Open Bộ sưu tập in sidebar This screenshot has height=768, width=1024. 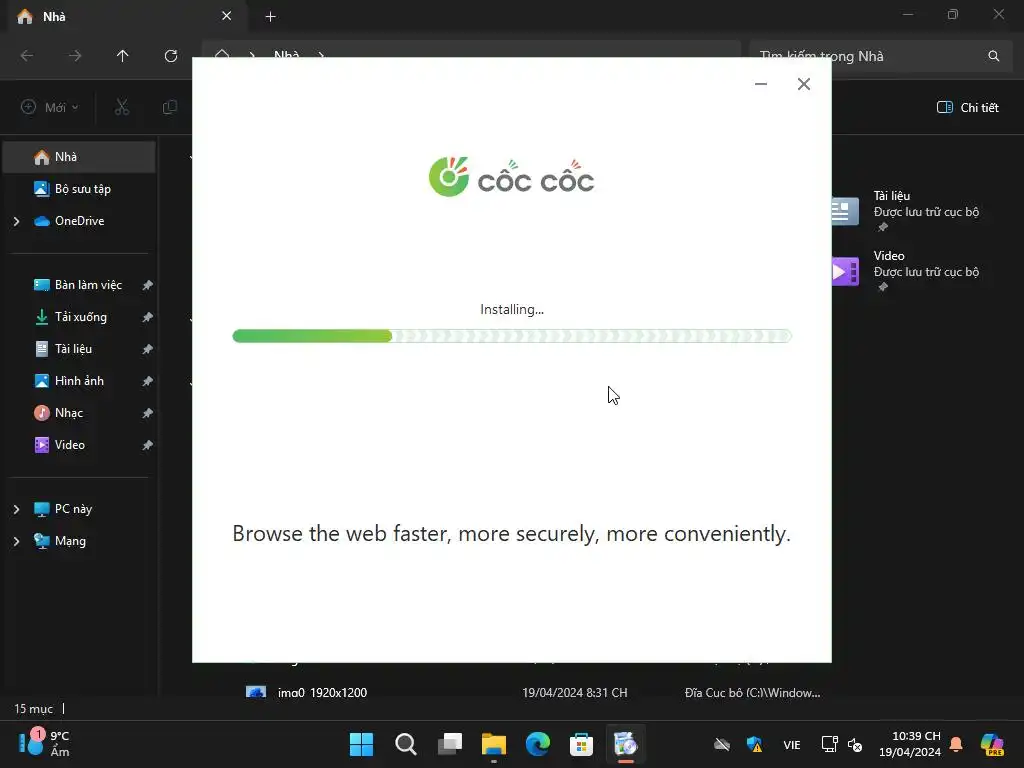click(79, 189)
